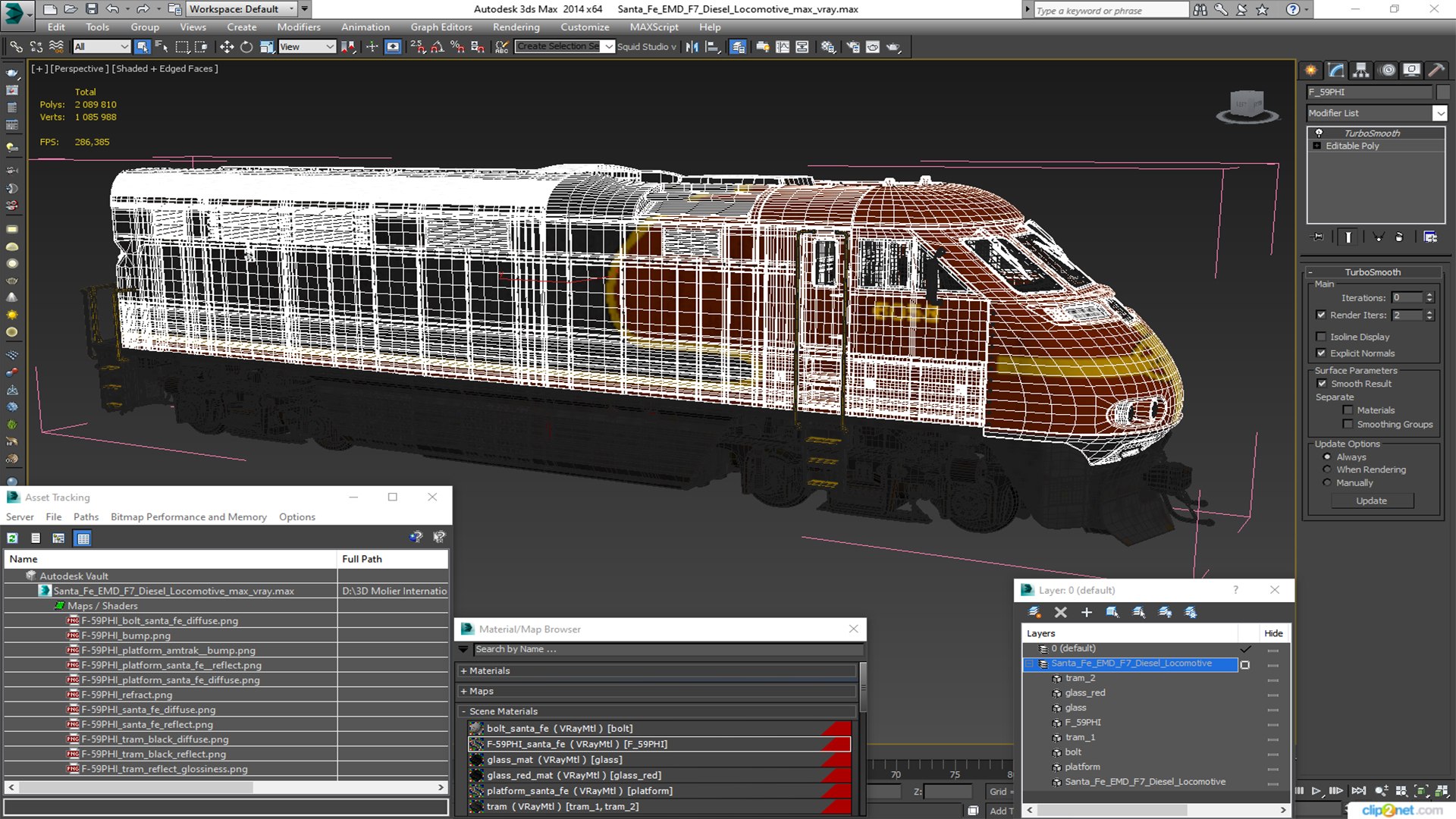This screenshot has width=1456, height=819.
Task: Toggle the Explicit Normals checkbox
Action: point(1321,353)
